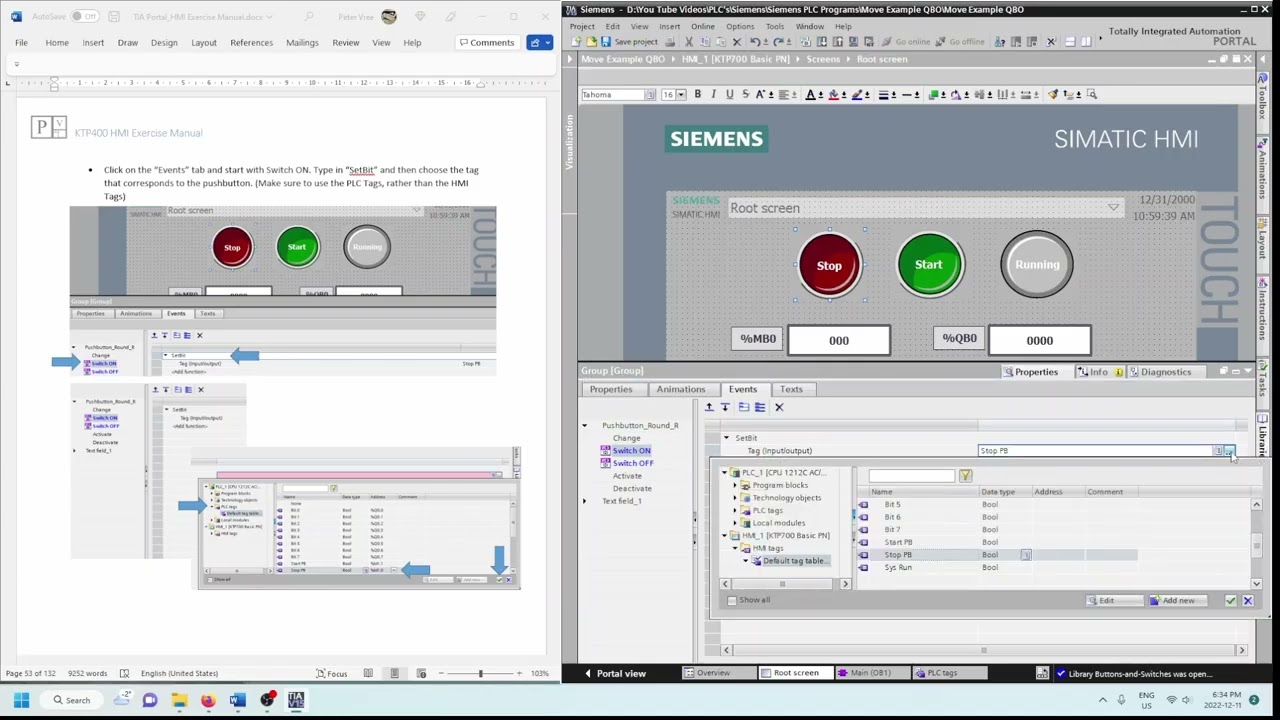This screenshot has width=1280, height=720.
Task: Click the tag search input field
Action: pyautogui.click(x=910, y=476)
